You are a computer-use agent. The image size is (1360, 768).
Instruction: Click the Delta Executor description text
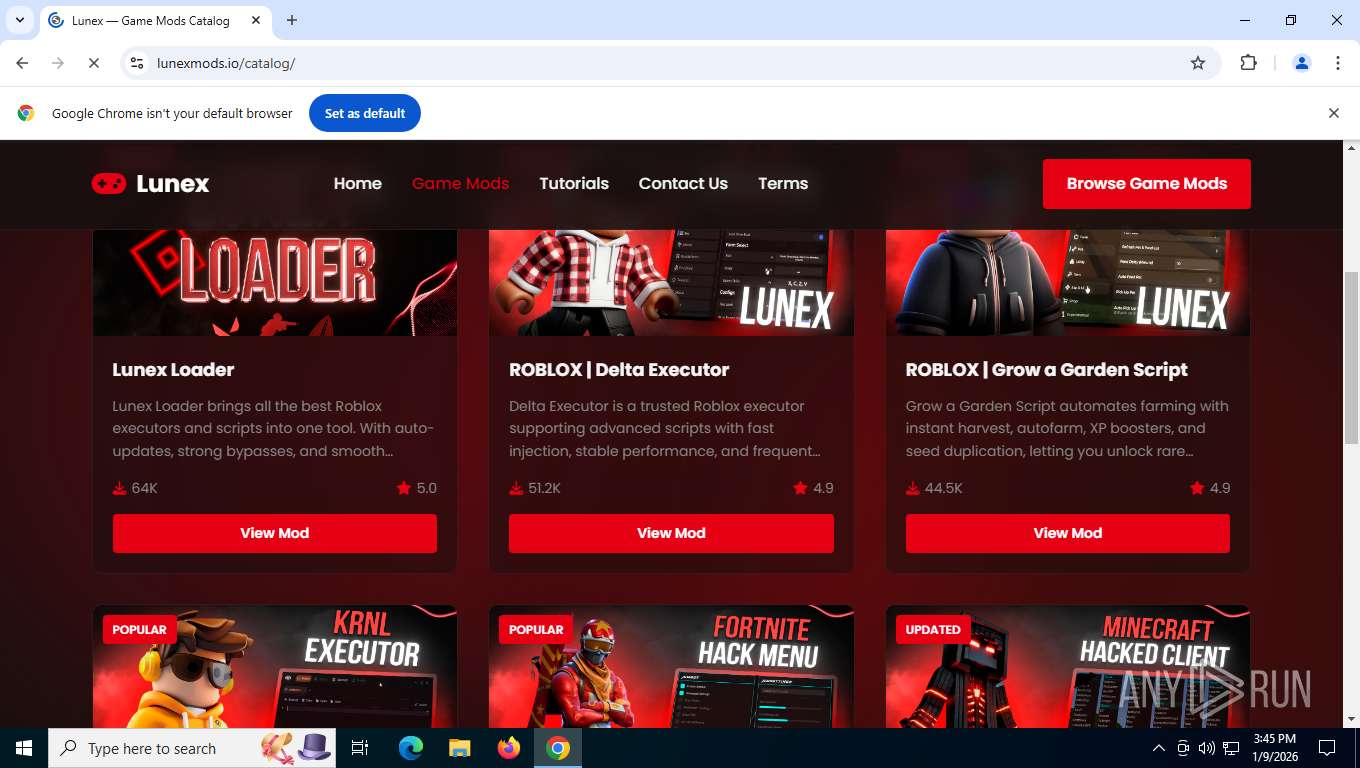pyautogui.click(x=665, y=429)
